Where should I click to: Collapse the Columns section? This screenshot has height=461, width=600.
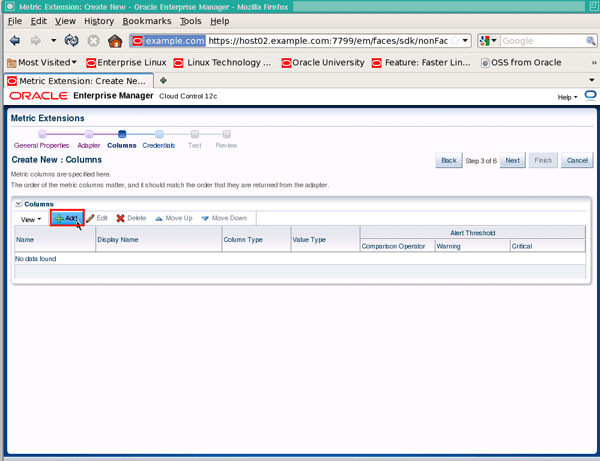tap(18, 204)
